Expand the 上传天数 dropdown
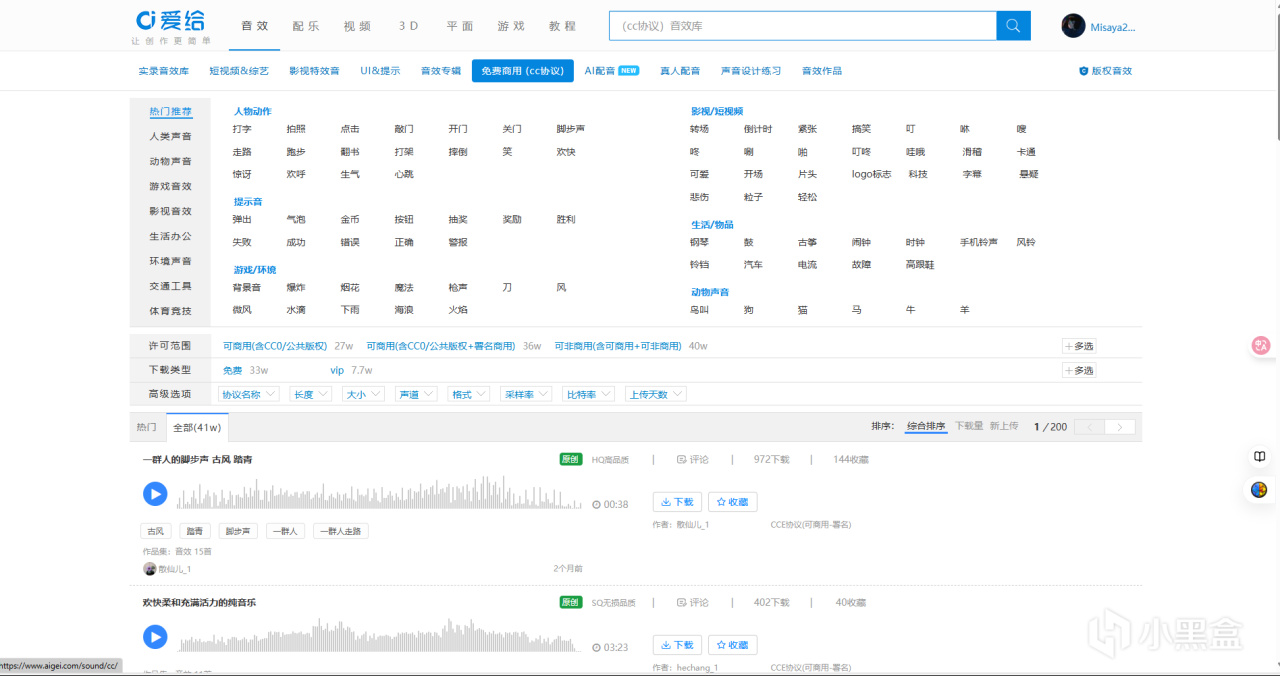Viewport: 1280px width, 676px height. 656,395
